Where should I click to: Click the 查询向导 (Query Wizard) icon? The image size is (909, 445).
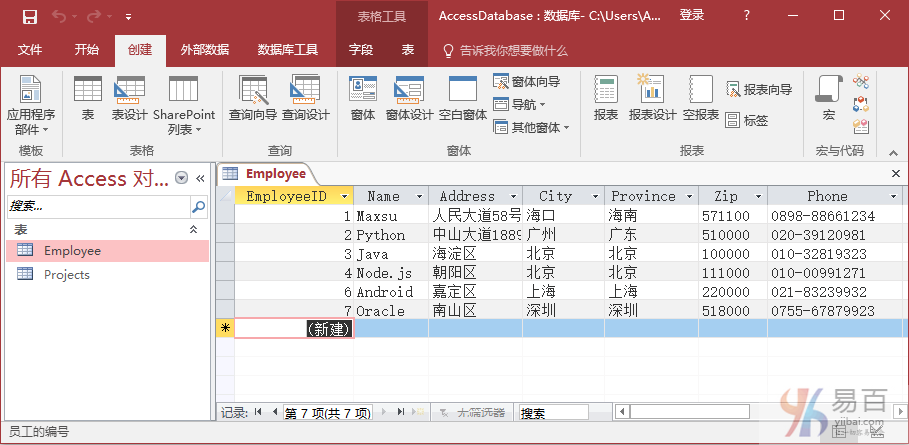[x=252, y=99]
